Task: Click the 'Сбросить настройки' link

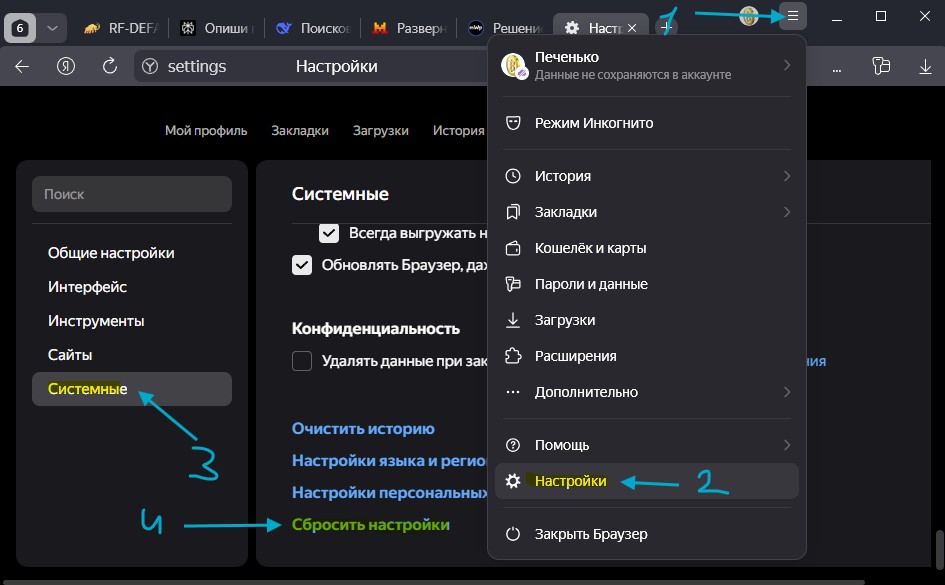Action: [371, 525]
